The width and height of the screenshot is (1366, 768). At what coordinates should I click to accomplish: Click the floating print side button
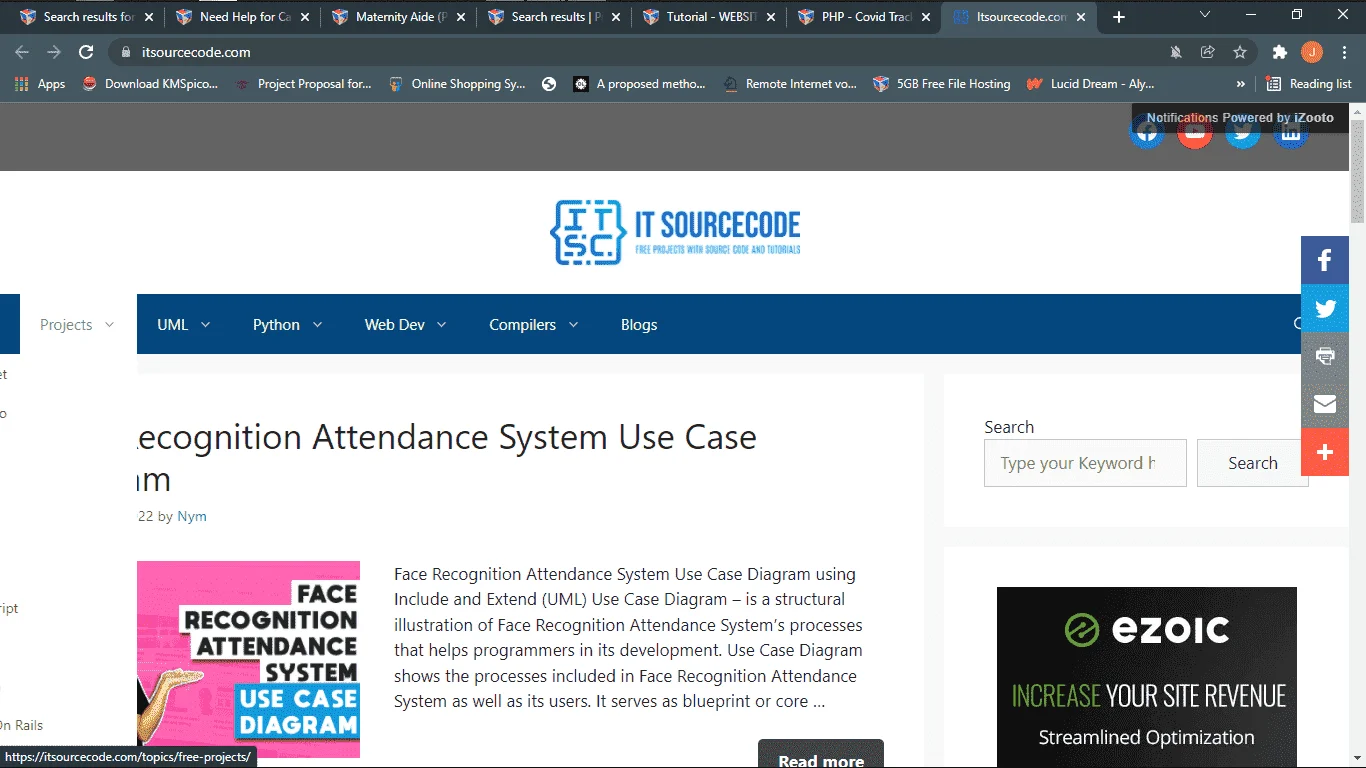coord(1325,356)
